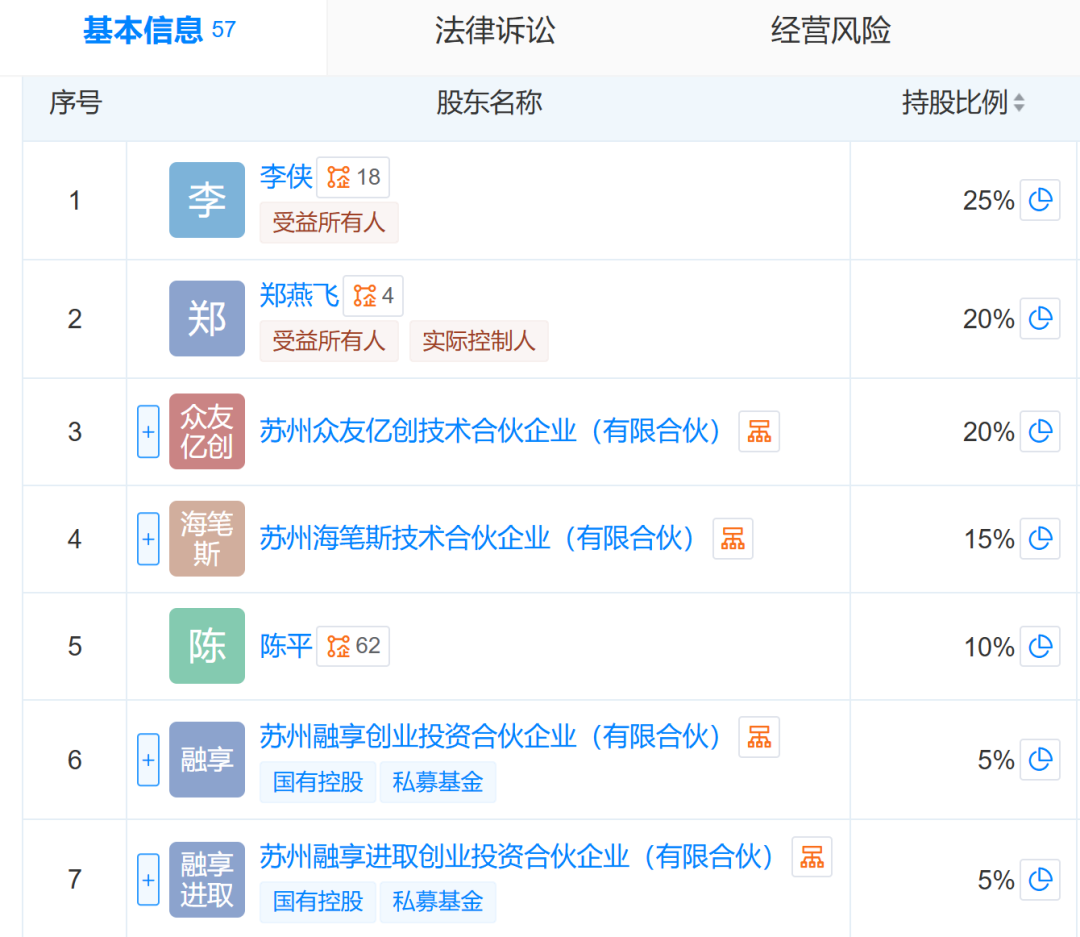Click the 海笔斯 avatar tile
This screenshot has height=937, width=1080.
click(207, 539)
